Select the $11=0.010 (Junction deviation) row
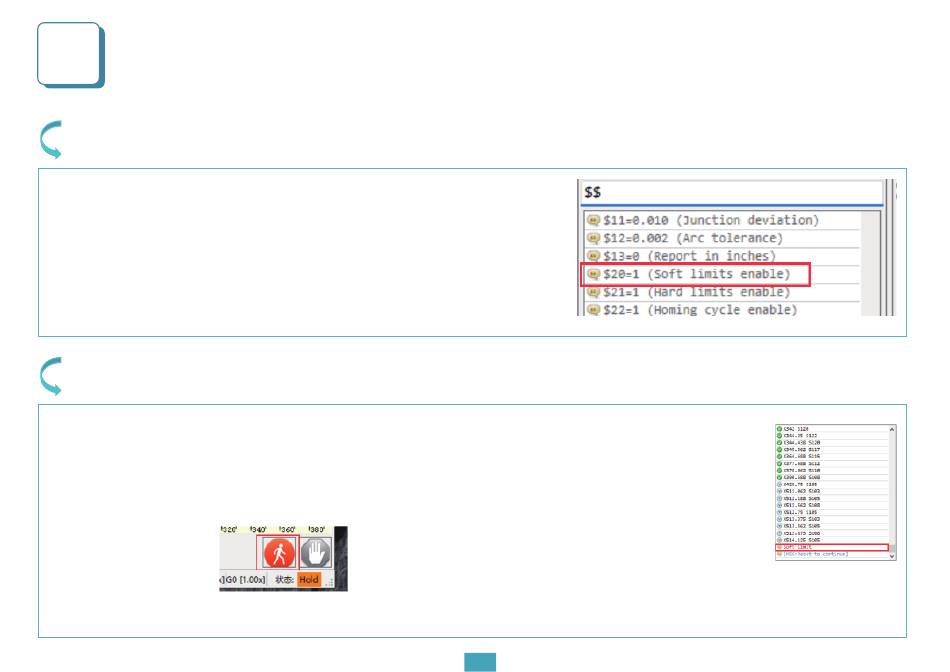Screen dimensions: 950x672 tap(722, 220)
